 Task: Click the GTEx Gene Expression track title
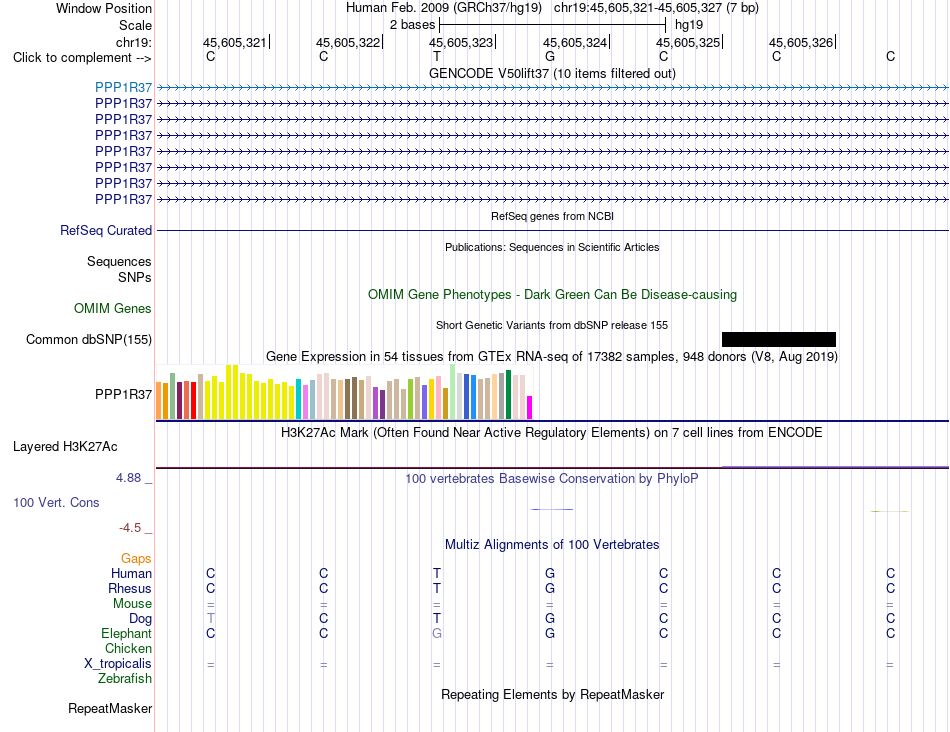(x=552, y=356)
